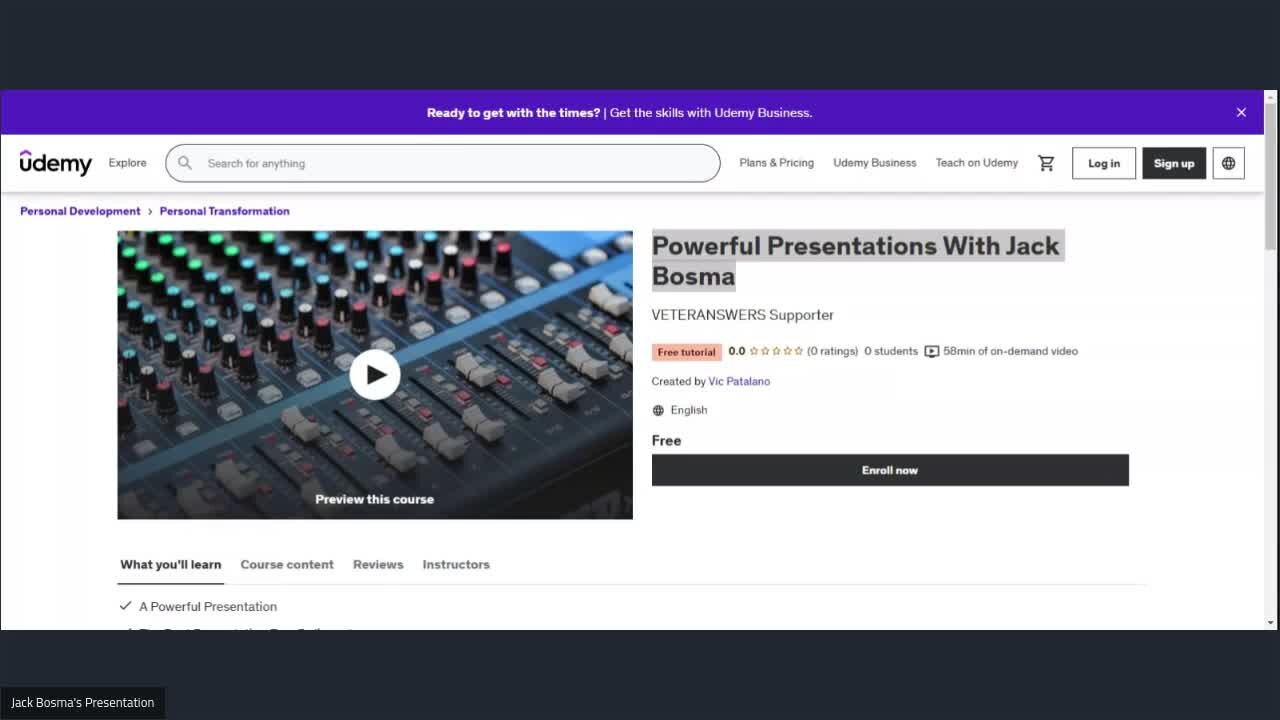Select the What you'll learn tab
The image size is (1280, 720).
(171, 564)
